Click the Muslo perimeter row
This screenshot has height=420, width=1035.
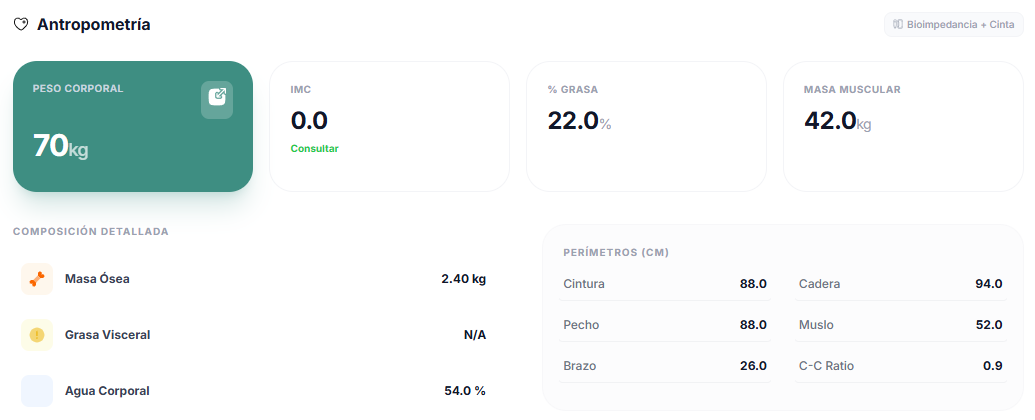(900, 325)
